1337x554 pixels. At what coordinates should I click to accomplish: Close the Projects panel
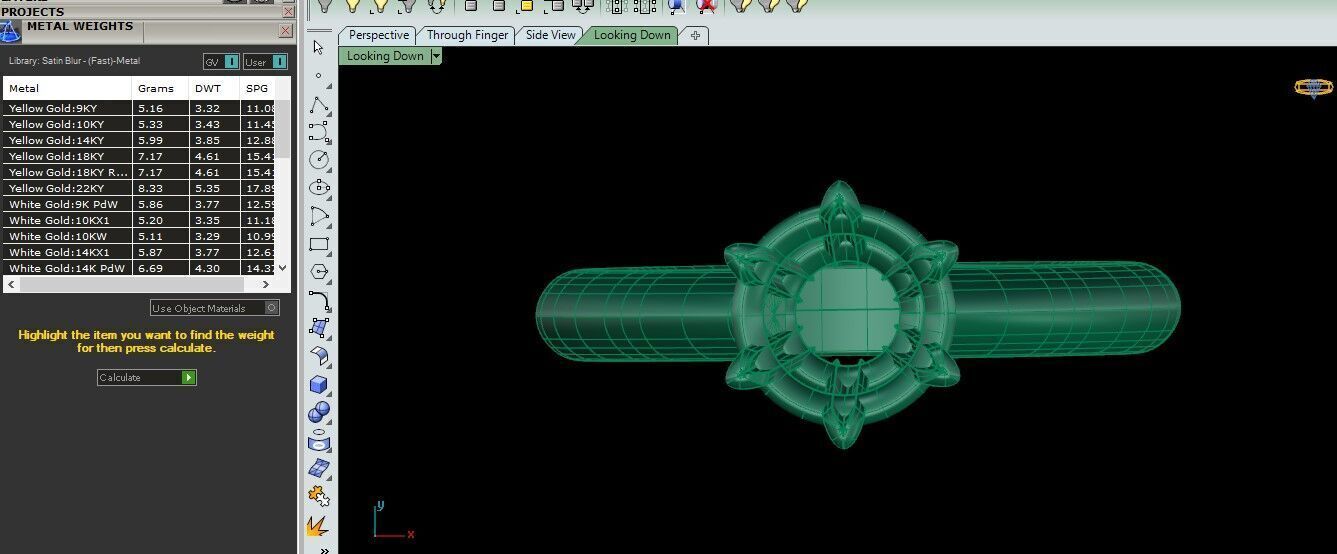pyautogui.click(x=288, y=11)
